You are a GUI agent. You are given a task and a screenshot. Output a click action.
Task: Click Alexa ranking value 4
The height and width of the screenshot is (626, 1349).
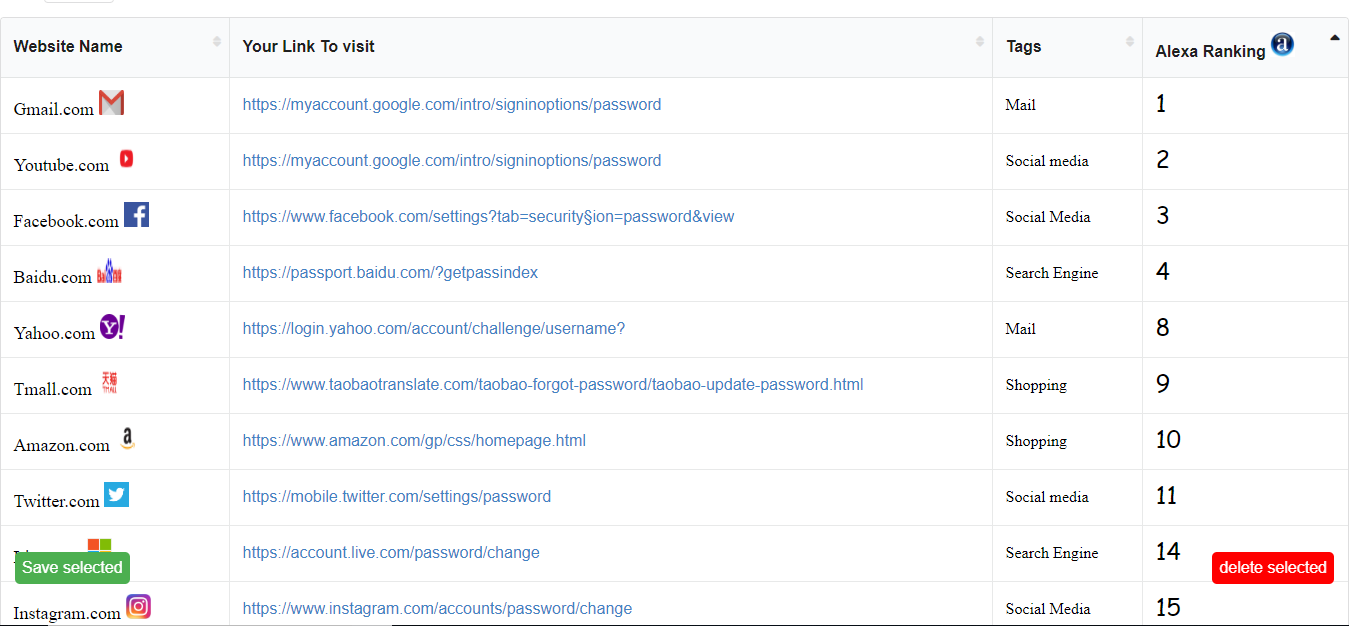pyautogui.click(x=1162, y=271)
